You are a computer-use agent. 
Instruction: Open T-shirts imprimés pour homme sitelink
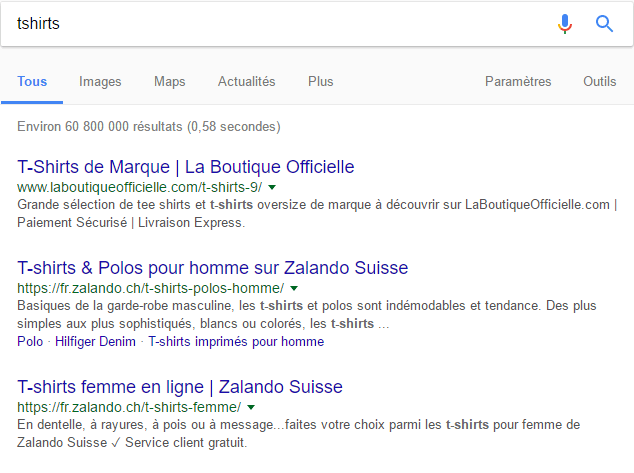236,342
